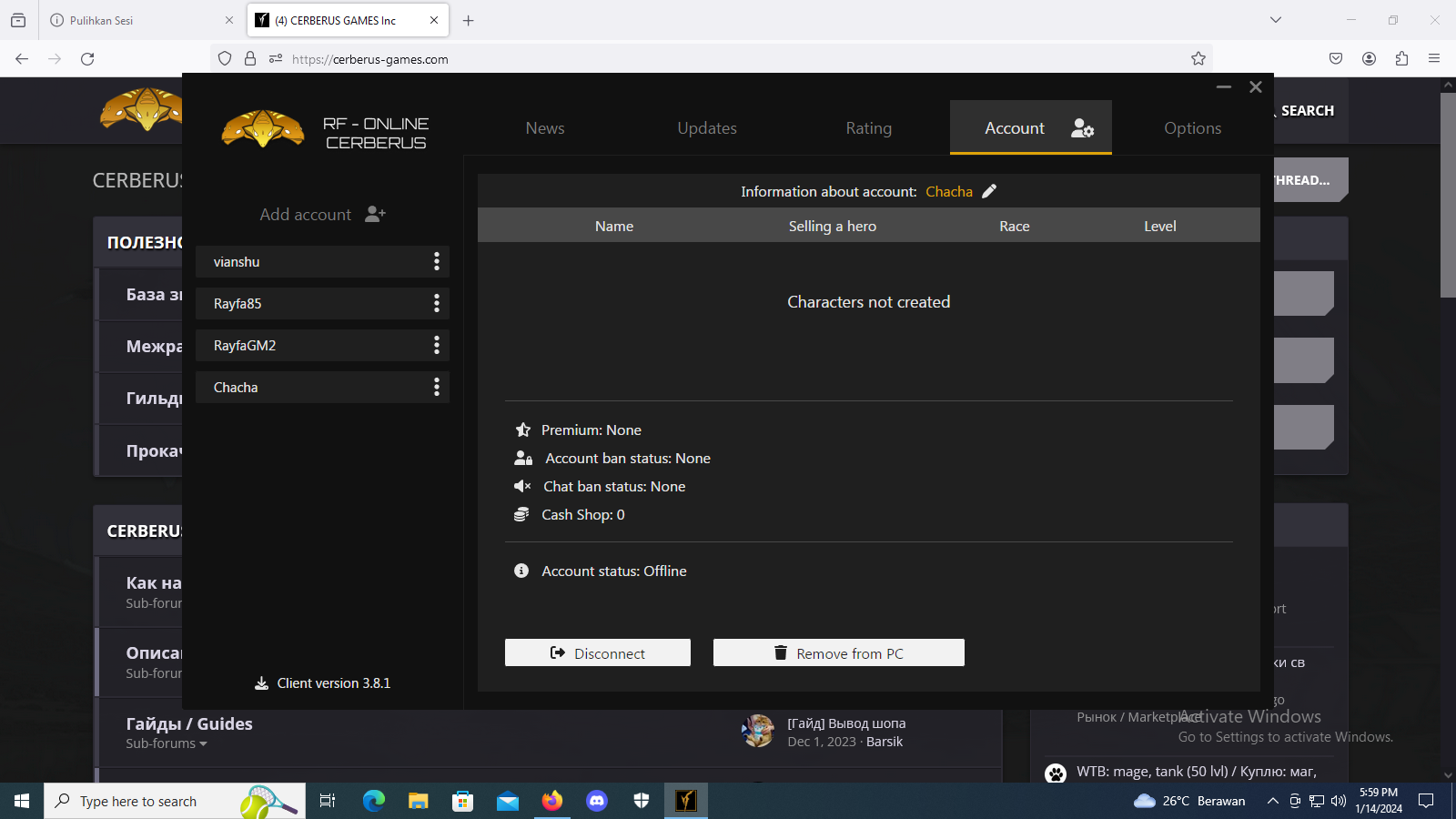The image size is (1456, 819).
Task: Minimize the Cerberus launcher window
Action: tap(1224, 87)
